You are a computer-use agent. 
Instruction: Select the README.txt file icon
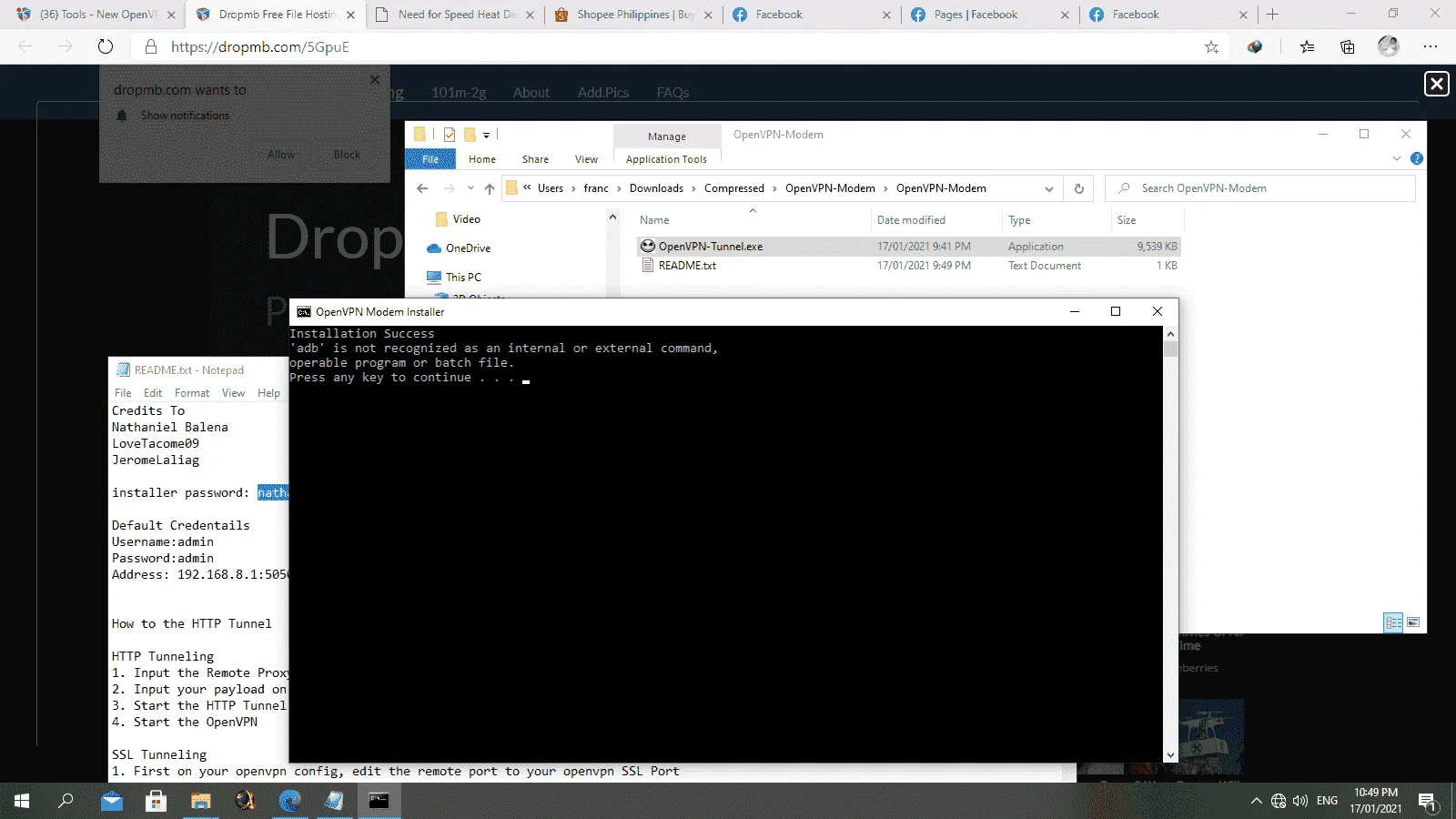[x=648, y=266]
